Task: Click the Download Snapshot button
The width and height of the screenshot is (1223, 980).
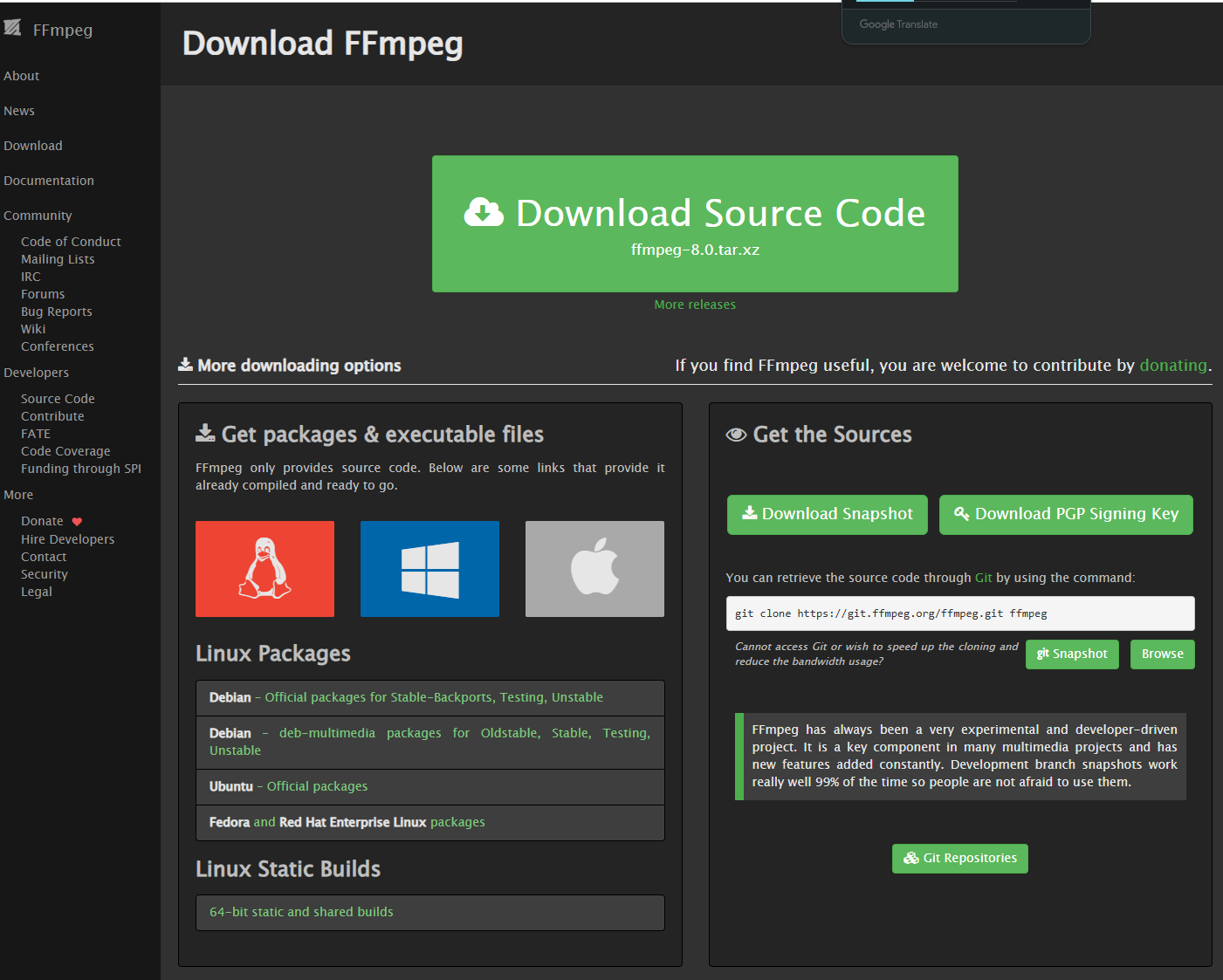Action: point(828,514)
